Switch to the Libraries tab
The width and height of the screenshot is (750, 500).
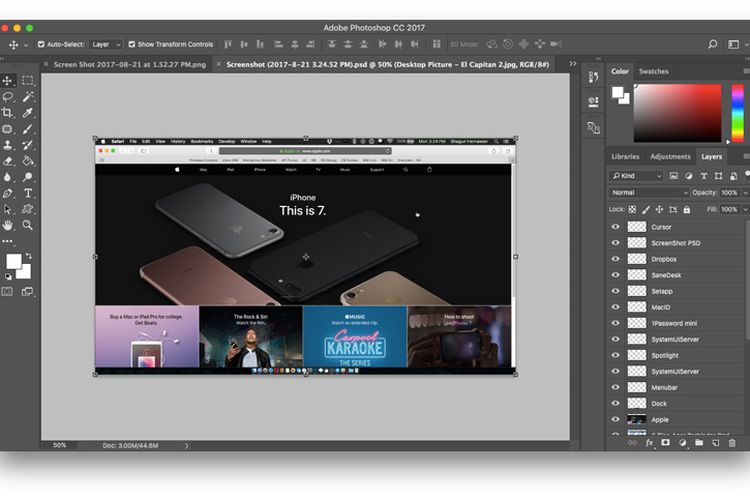[625, 156]
